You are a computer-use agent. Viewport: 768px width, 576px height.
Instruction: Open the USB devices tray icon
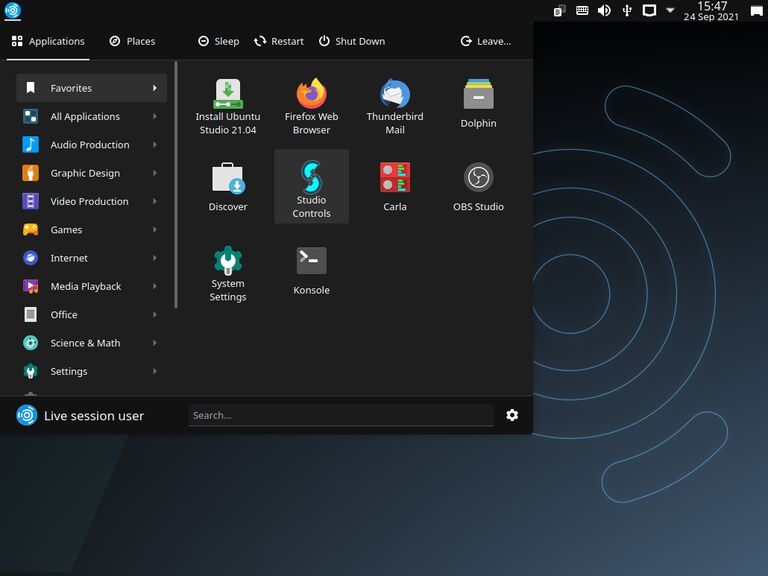pyautogui.click(x=627, y=10)
